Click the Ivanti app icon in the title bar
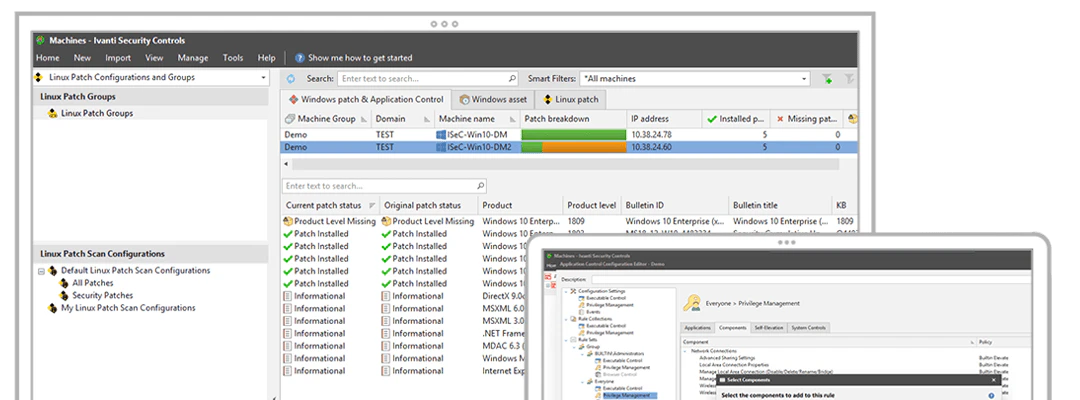The height and width of the screenshot is (400, 1080). [x=41, y=41]
